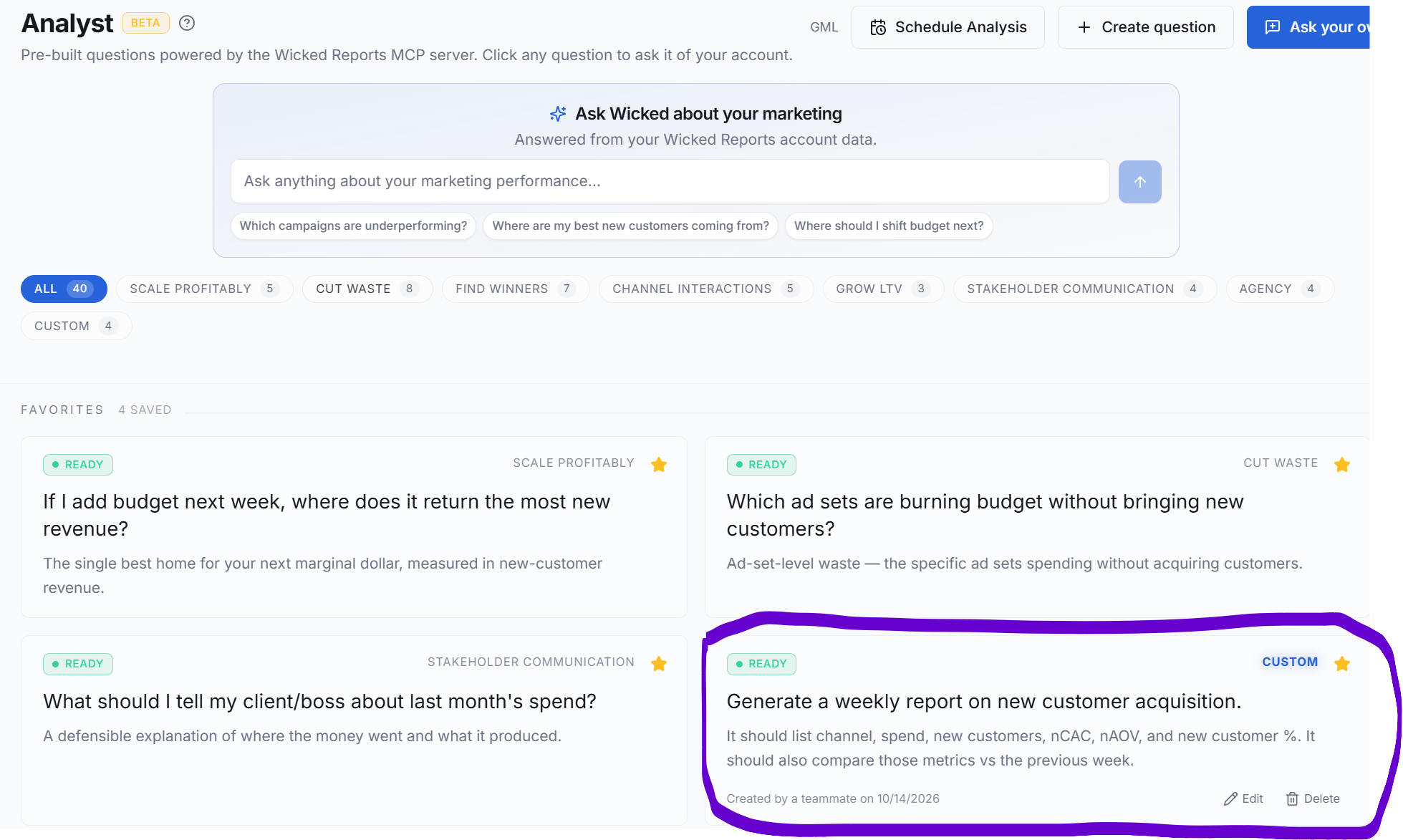Toggle the star on the Cut Waste card
The width and height of the screenshot is (1403, 840).
(x=1342, y=465)
